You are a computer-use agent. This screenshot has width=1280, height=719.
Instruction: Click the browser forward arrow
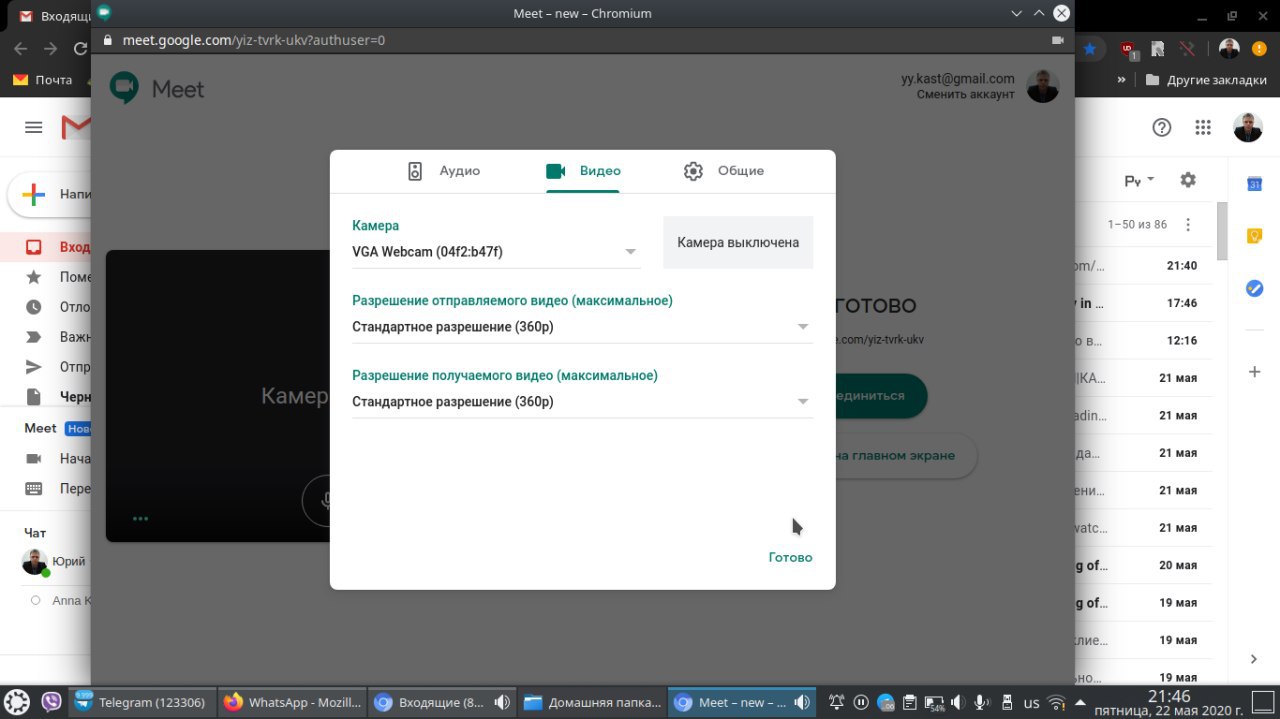point(51,48)
